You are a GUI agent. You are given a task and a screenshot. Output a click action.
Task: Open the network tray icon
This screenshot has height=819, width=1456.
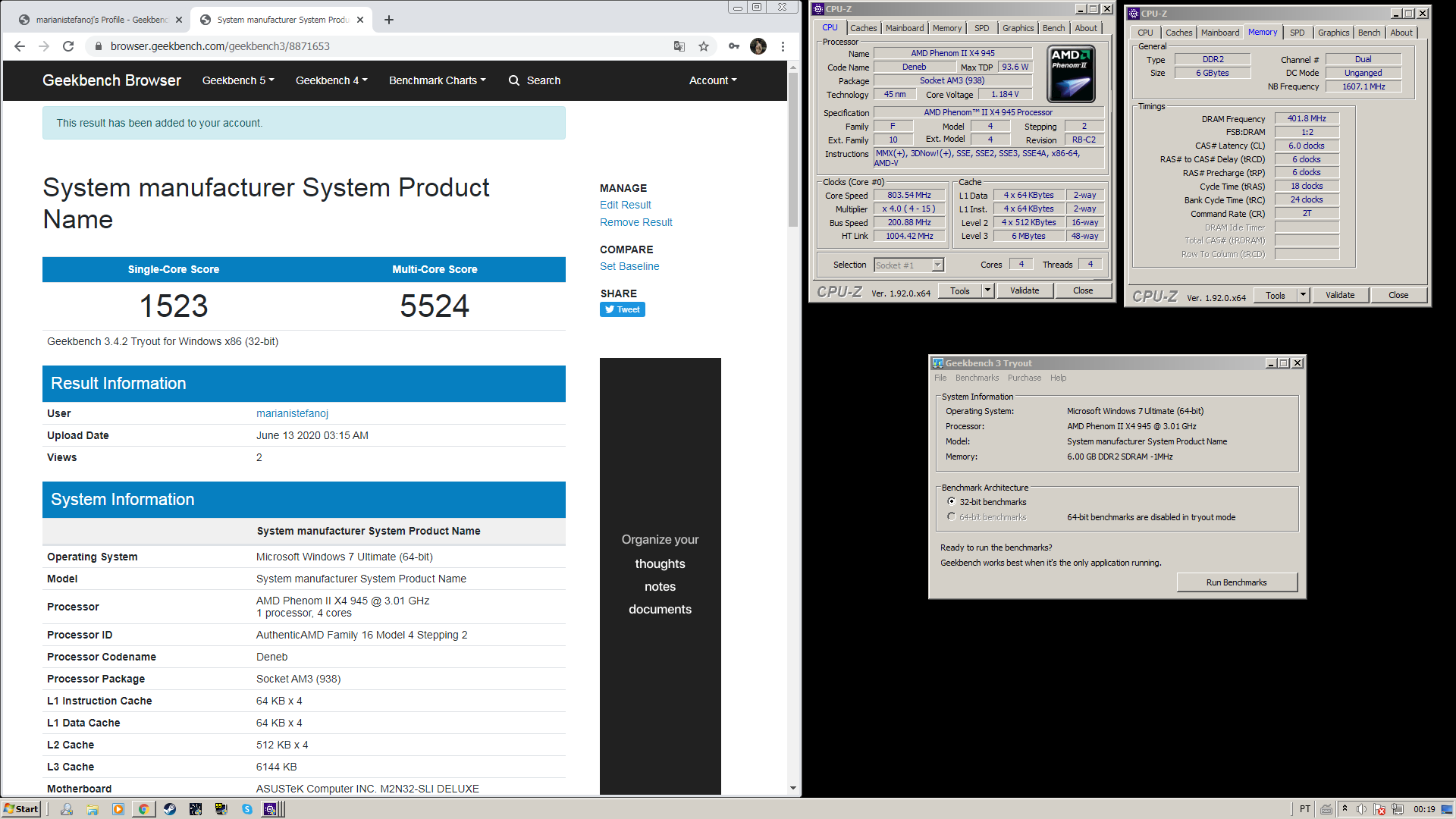point(1398,809)
